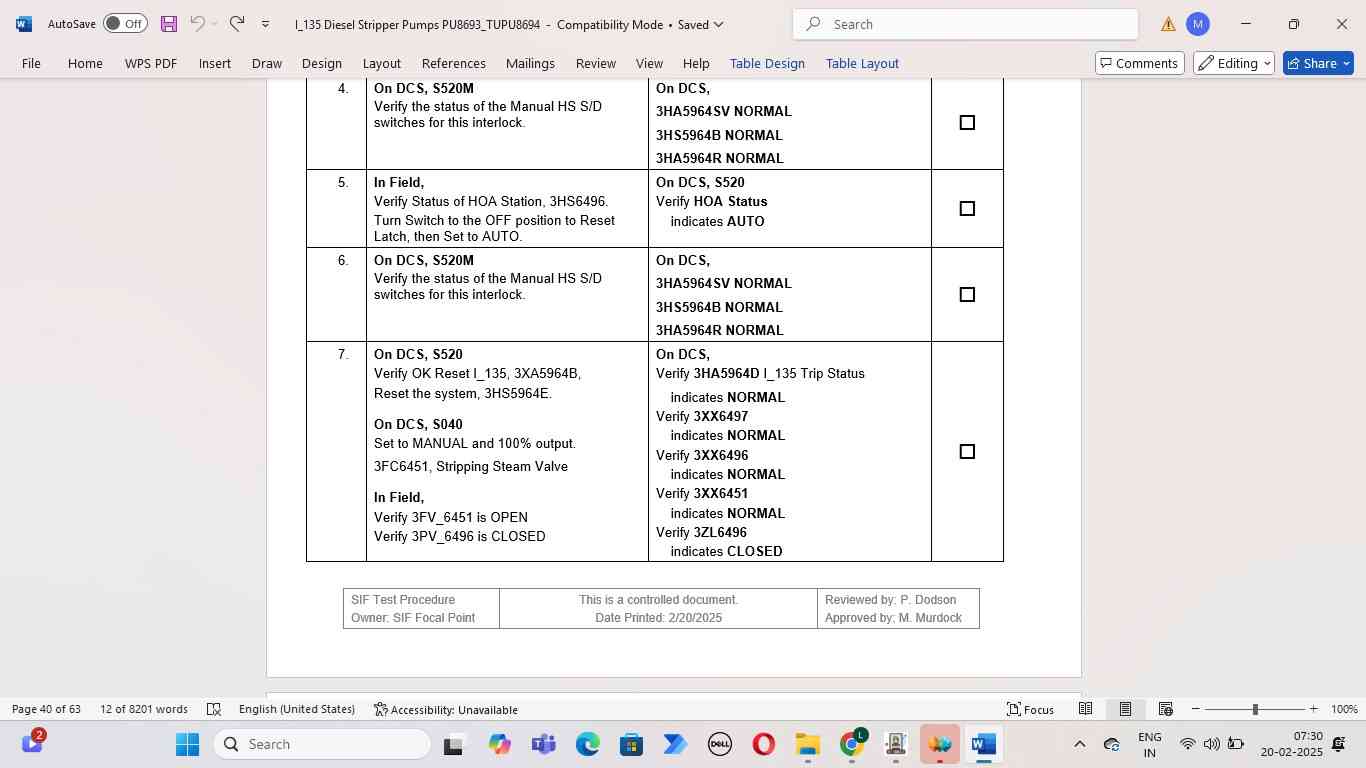This screenshot has height=768, width=1366.
Task: Switch to the Home tab
Action: (85, 63)
